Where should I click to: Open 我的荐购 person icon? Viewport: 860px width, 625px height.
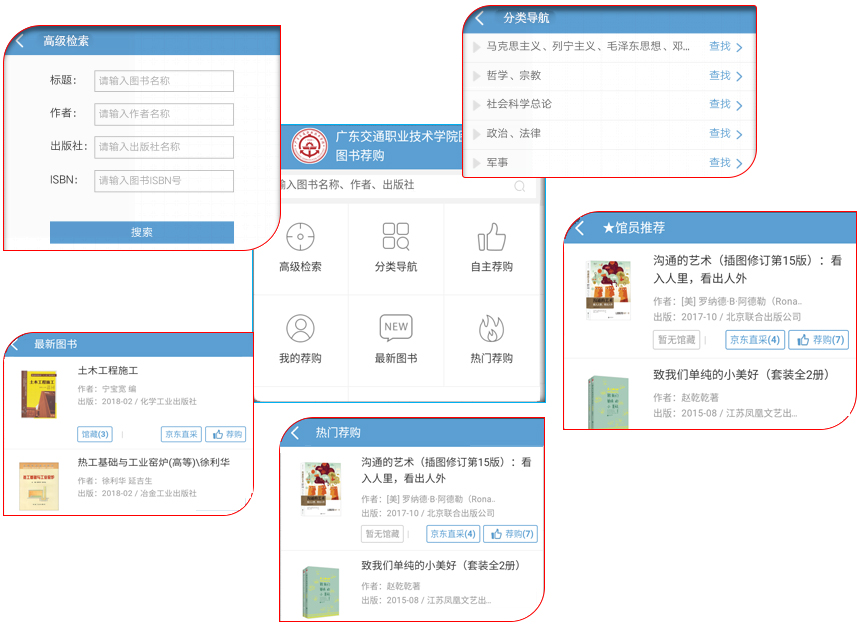coord(299,328)
